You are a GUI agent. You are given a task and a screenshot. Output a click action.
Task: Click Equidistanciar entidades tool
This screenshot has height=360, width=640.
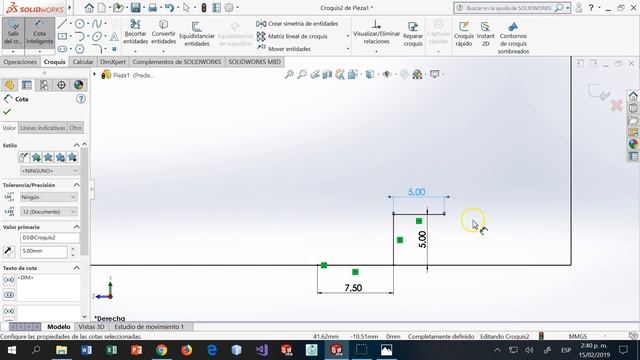tap(197, 33)
